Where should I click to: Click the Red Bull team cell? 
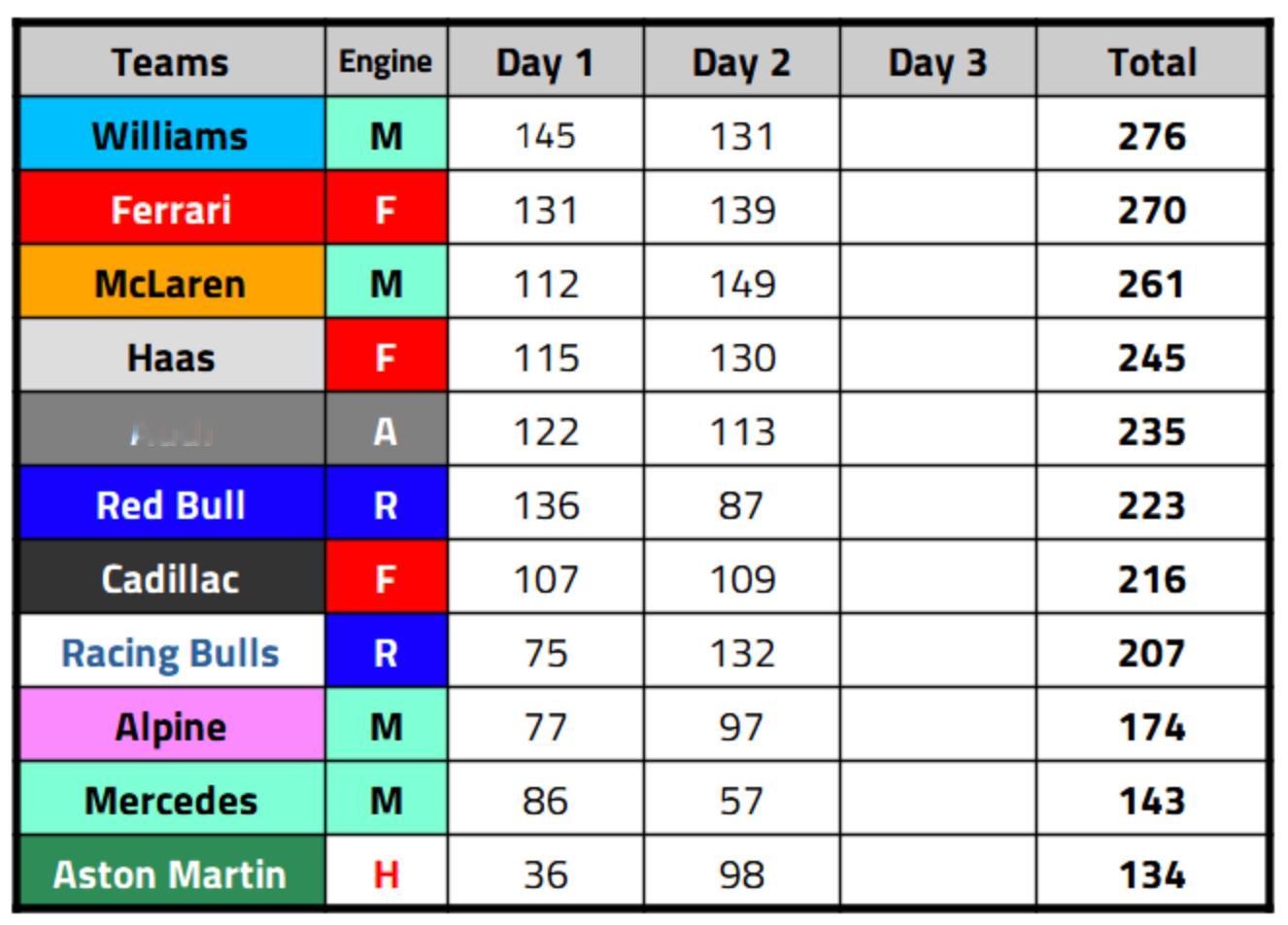171,504
